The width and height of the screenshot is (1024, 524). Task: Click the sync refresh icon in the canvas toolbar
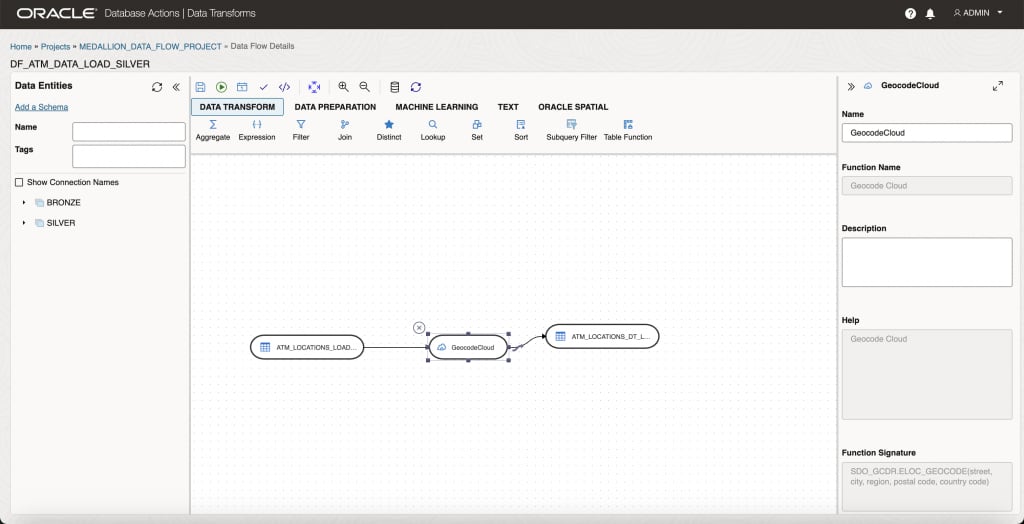click(x=416, y=87)
